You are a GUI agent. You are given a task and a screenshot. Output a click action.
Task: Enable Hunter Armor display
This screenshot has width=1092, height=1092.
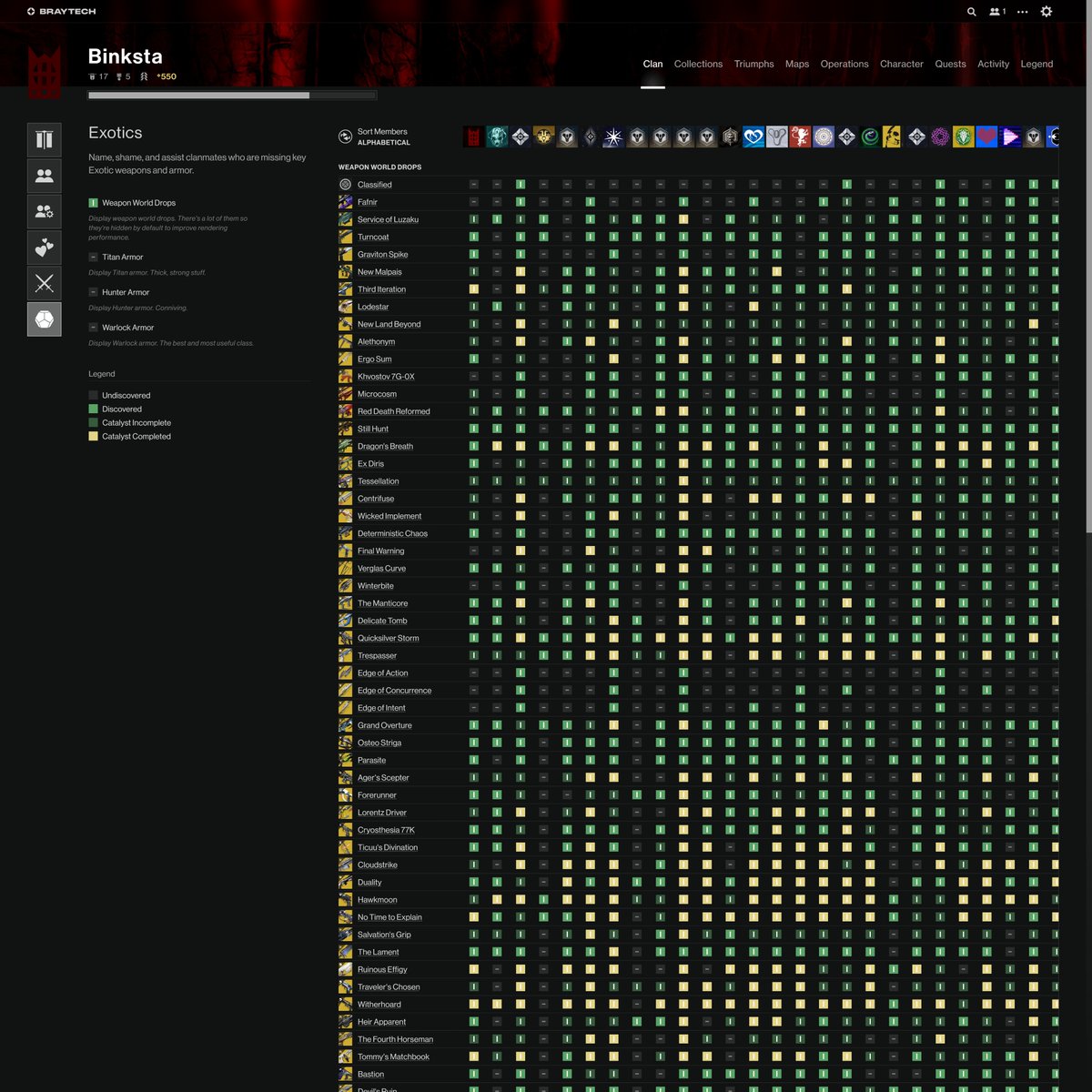[x=118, y=292]
